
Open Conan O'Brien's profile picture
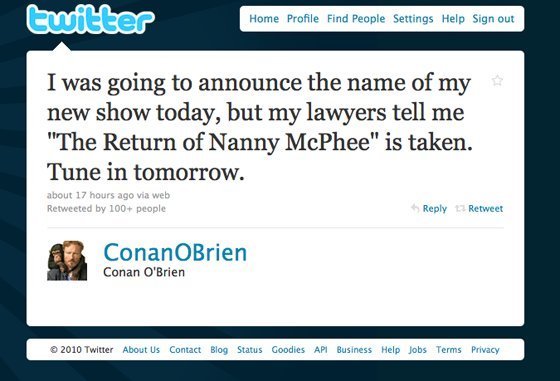(67, 260)
